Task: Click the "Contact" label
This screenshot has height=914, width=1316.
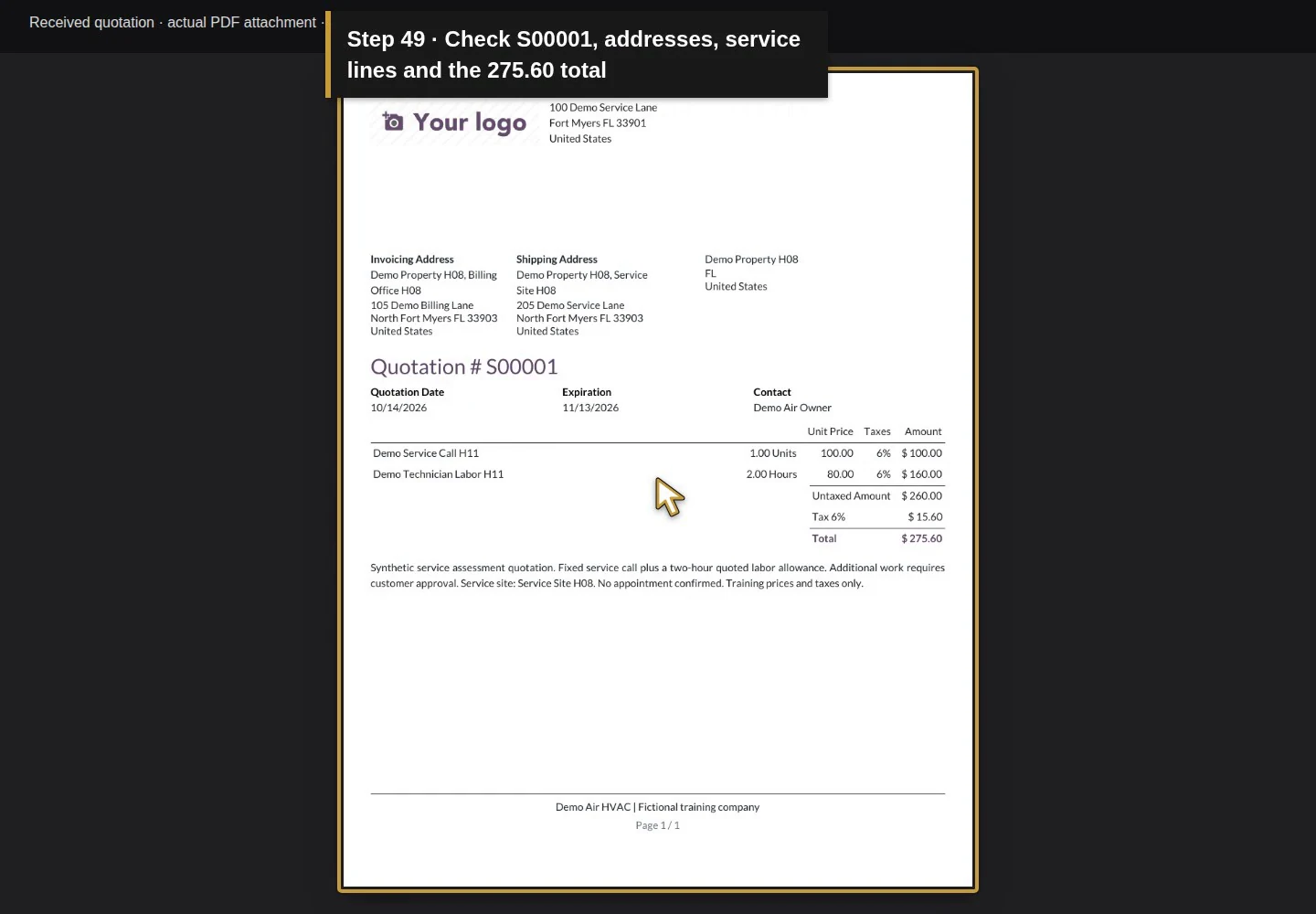Action: pos(772,392)
